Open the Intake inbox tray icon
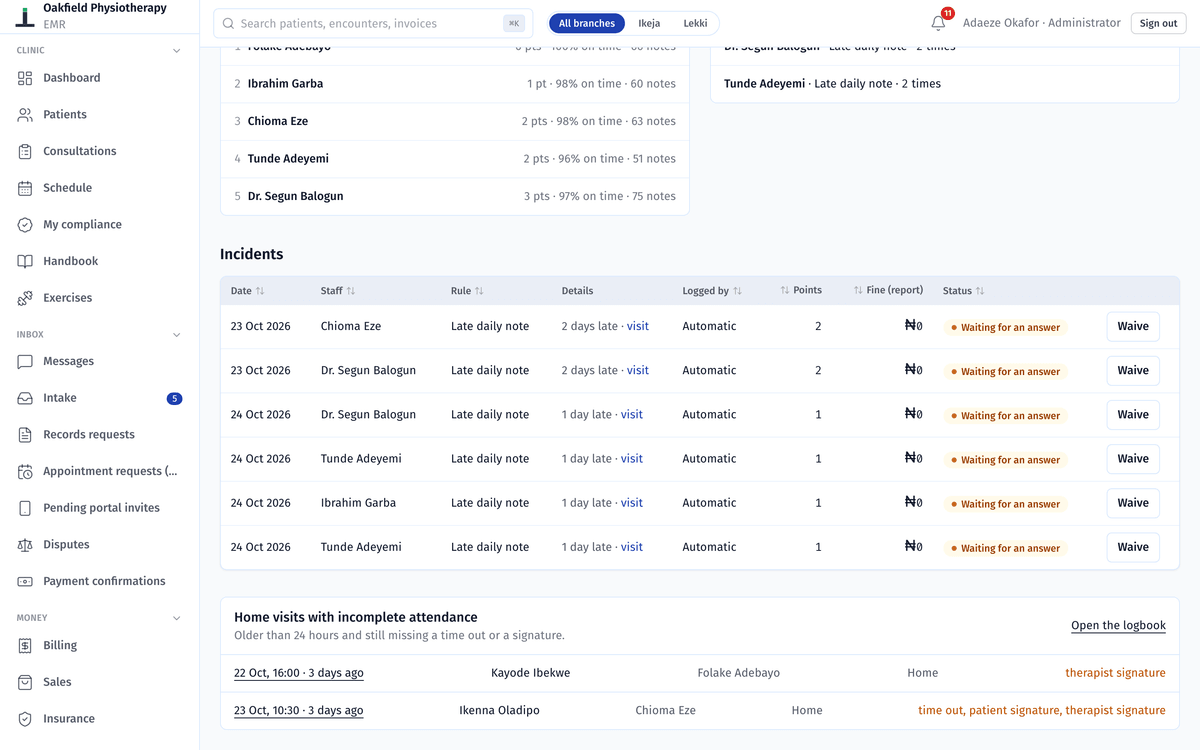1200x750 pixels. pyautogui.click(x=25, y=398)
